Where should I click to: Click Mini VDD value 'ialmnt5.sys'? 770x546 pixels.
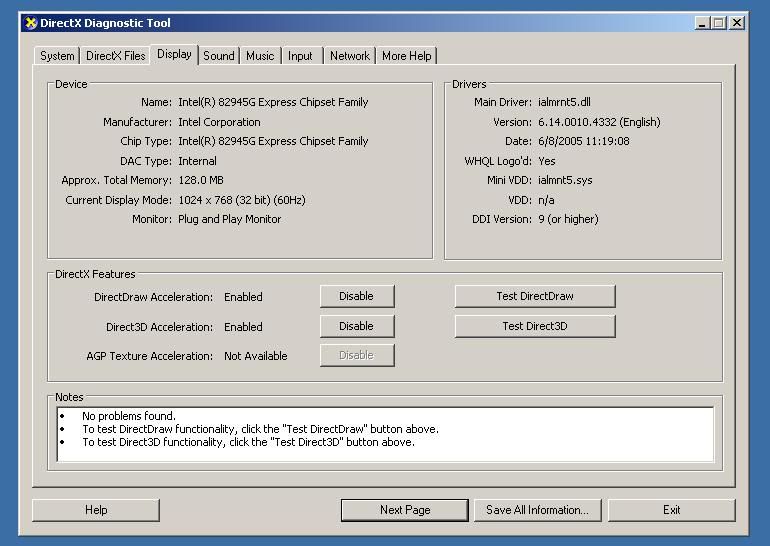tap(565, 180)
